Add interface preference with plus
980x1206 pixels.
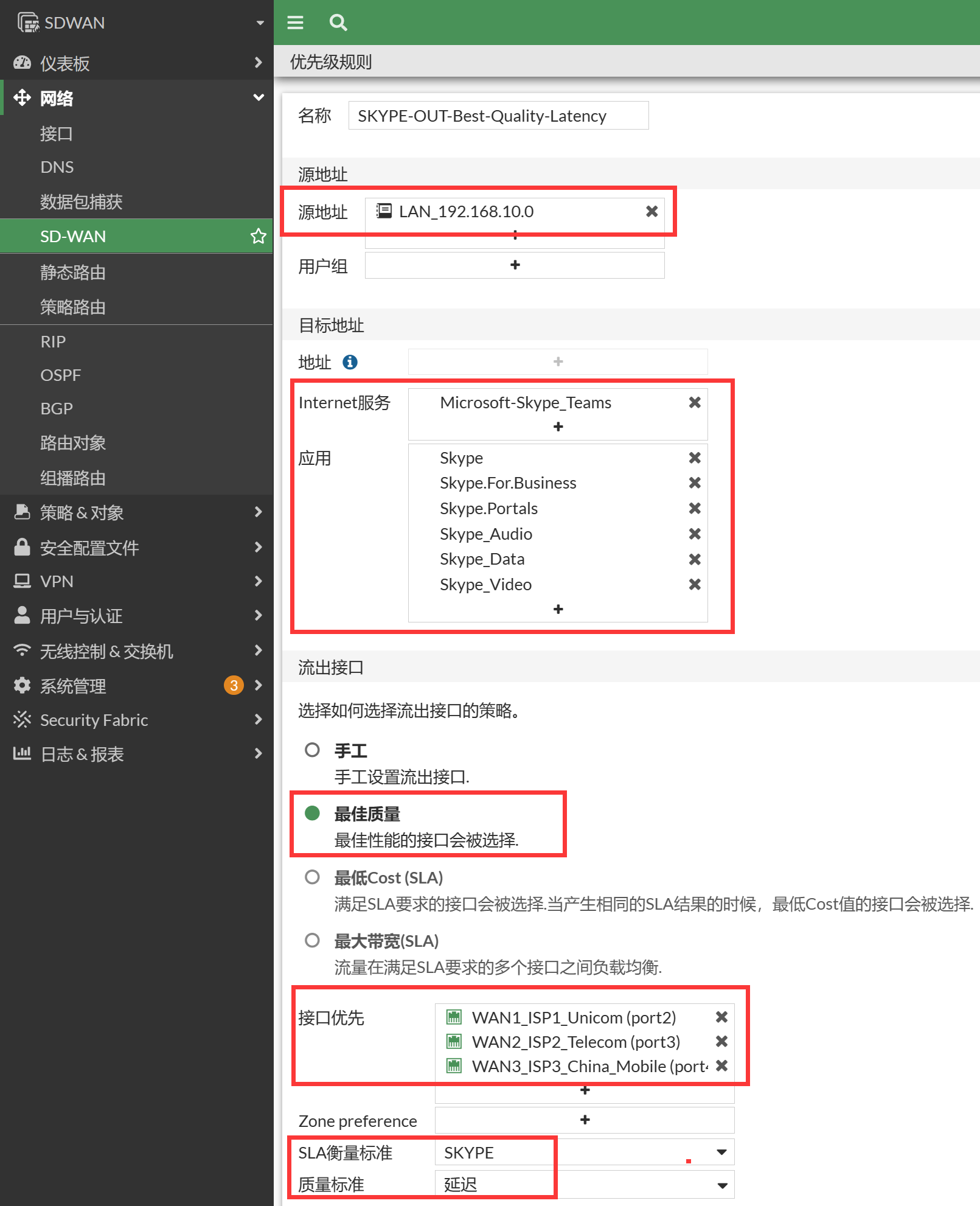pos(585,1090)
